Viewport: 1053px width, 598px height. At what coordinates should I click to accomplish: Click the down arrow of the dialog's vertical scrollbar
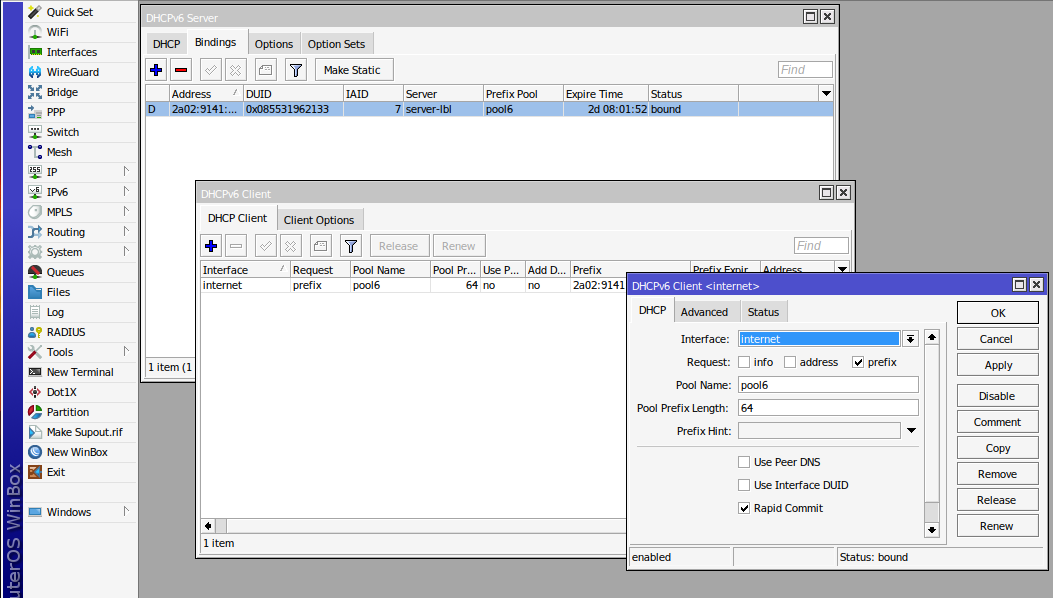point(931,530)
